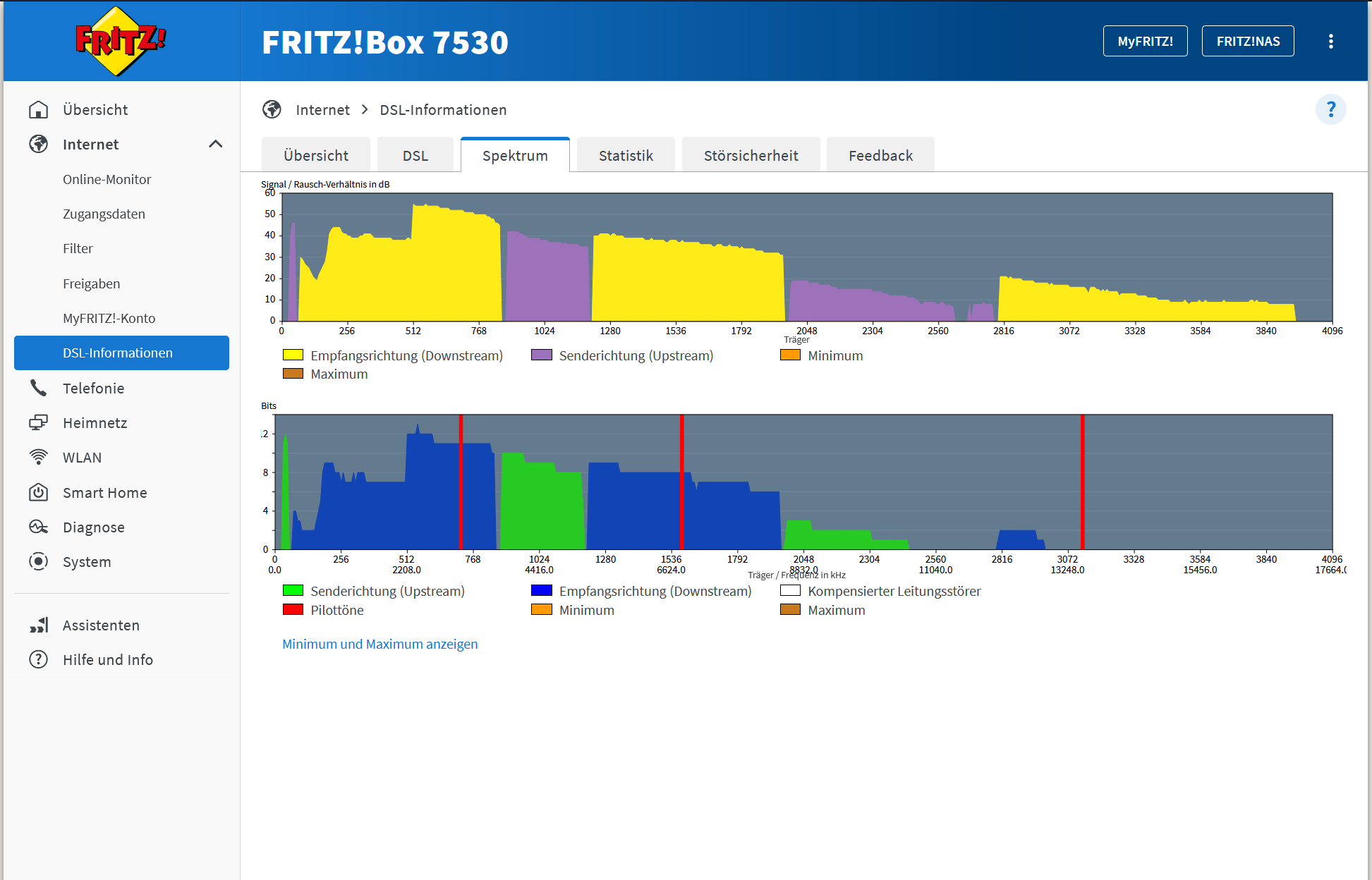1372x880 pixels.
Task: Click the WLAN wifi icon
Action: pos(38,458)
